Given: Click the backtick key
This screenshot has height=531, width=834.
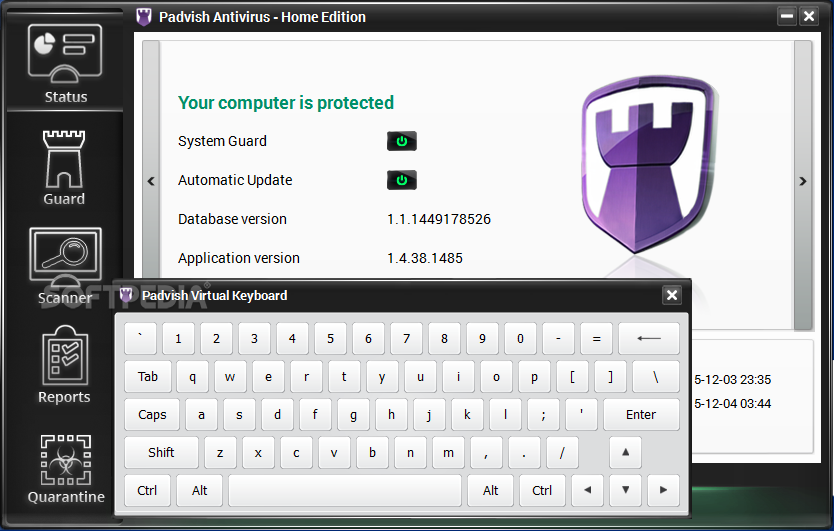Looking at the screenshot, I should point(140,338).
